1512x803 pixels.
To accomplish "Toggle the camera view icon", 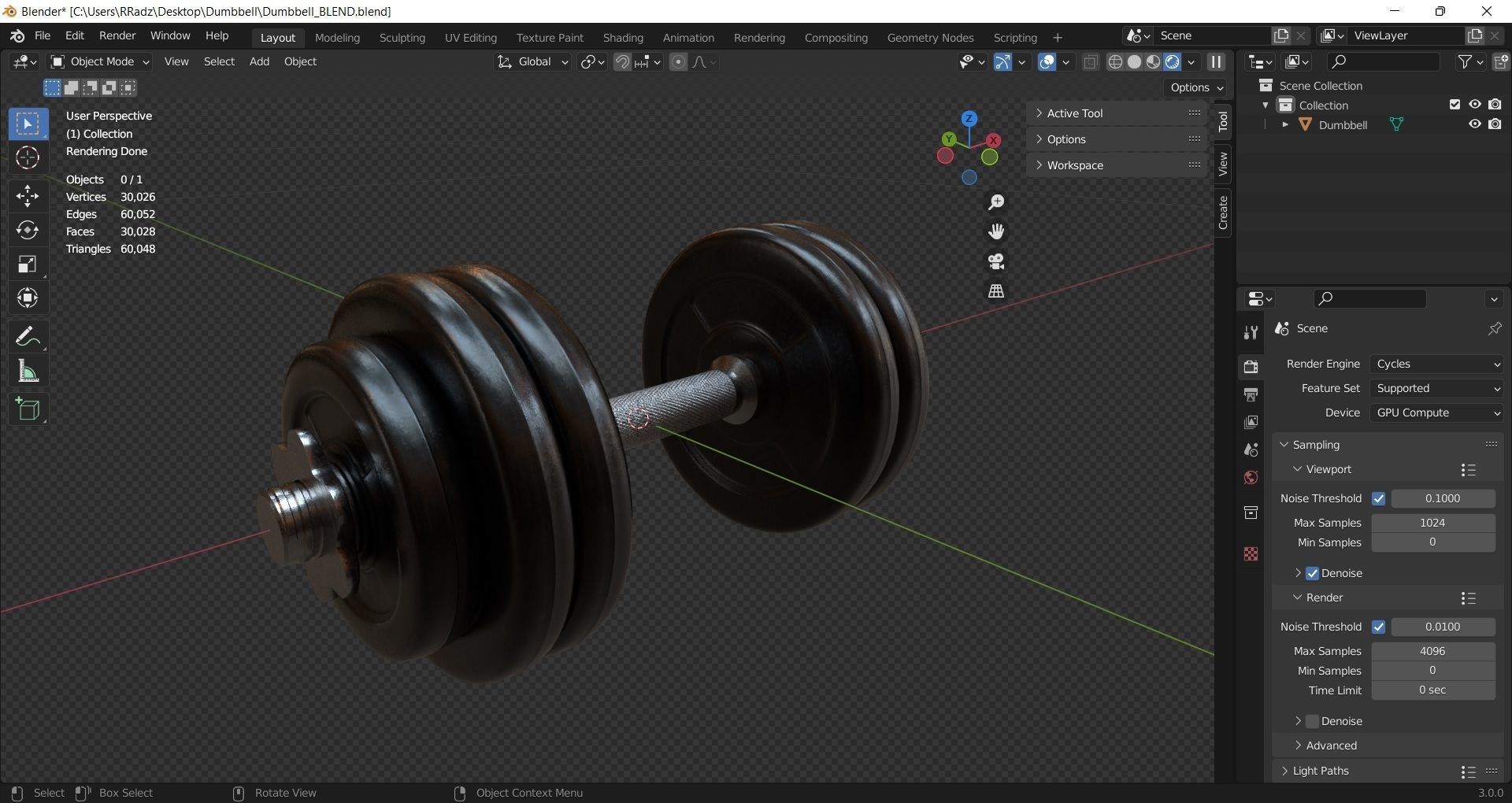I will point(996,261).
